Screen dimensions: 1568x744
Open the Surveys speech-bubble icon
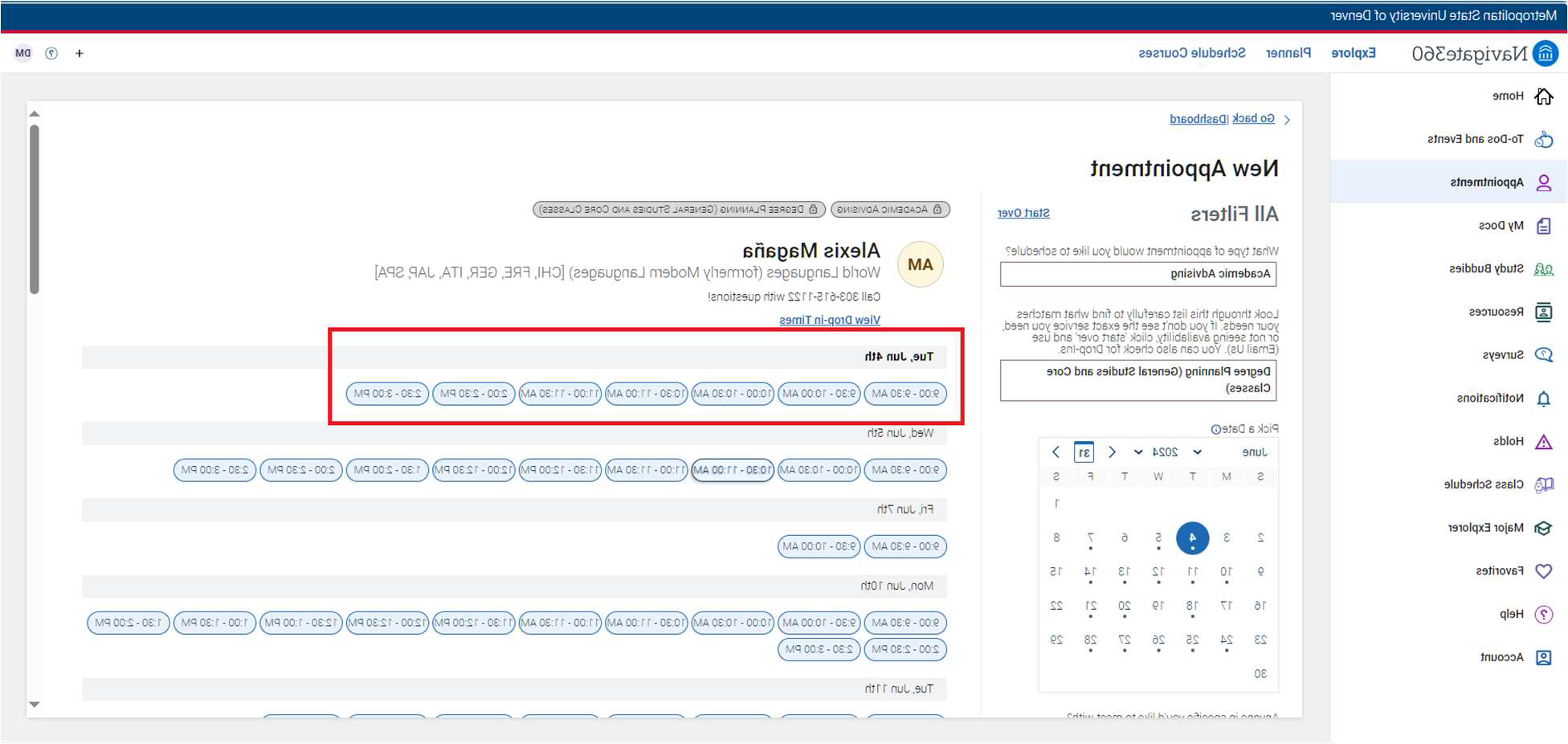click(x=1544, y=355)
